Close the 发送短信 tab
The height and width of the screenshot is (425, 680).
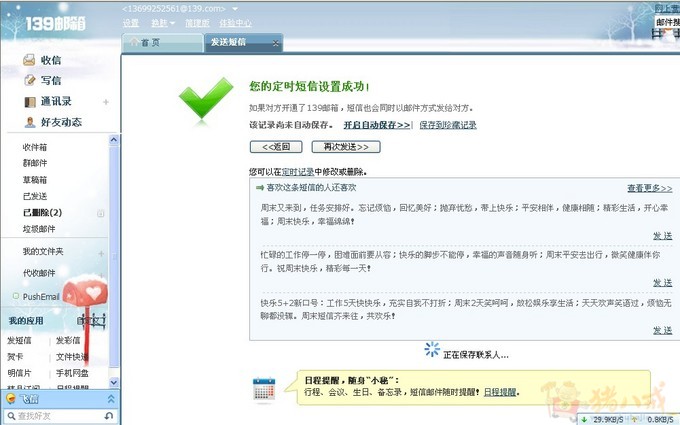click(x=275, y=43)
